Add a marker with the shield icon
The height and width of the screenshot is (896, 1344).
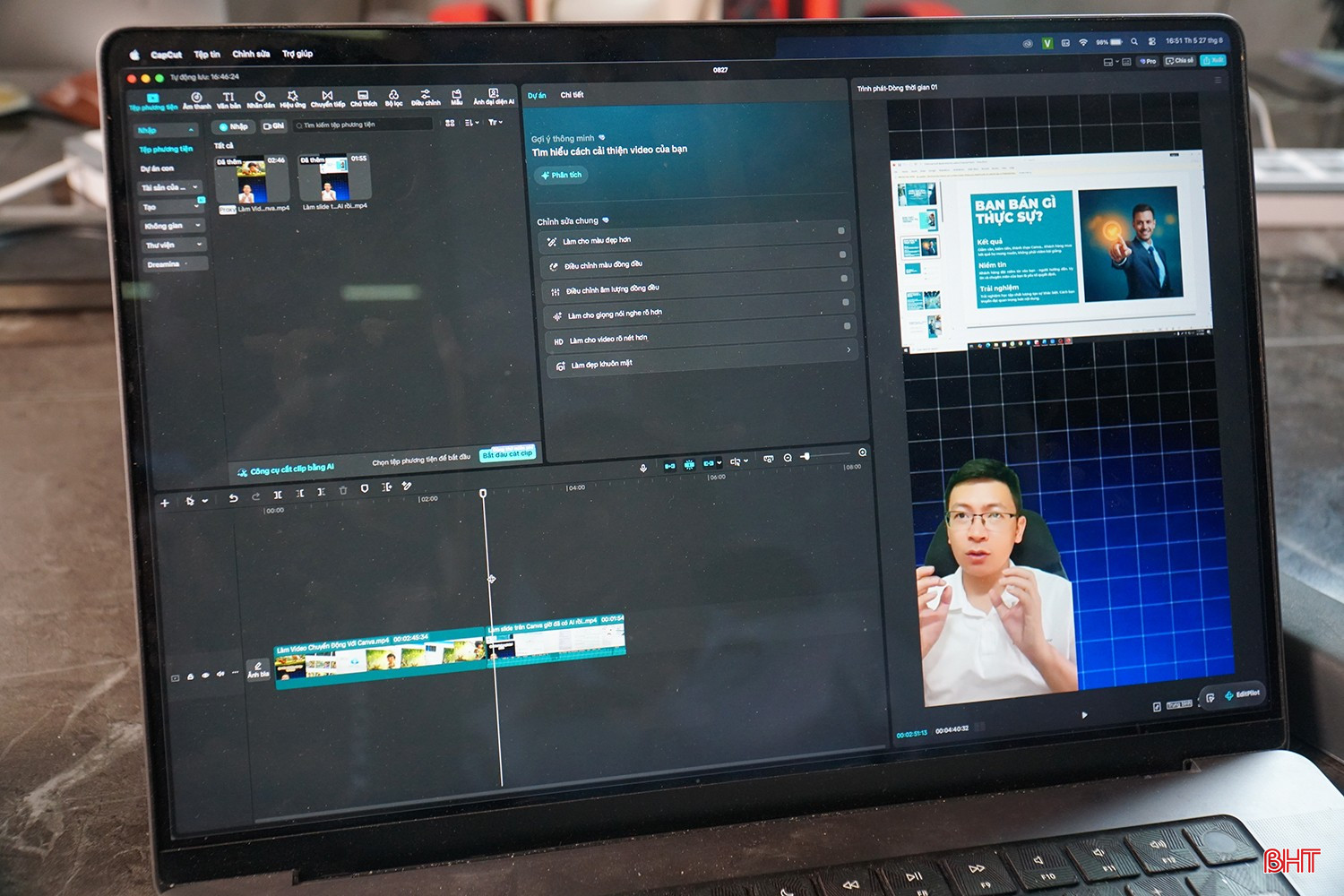click(364, 489)
